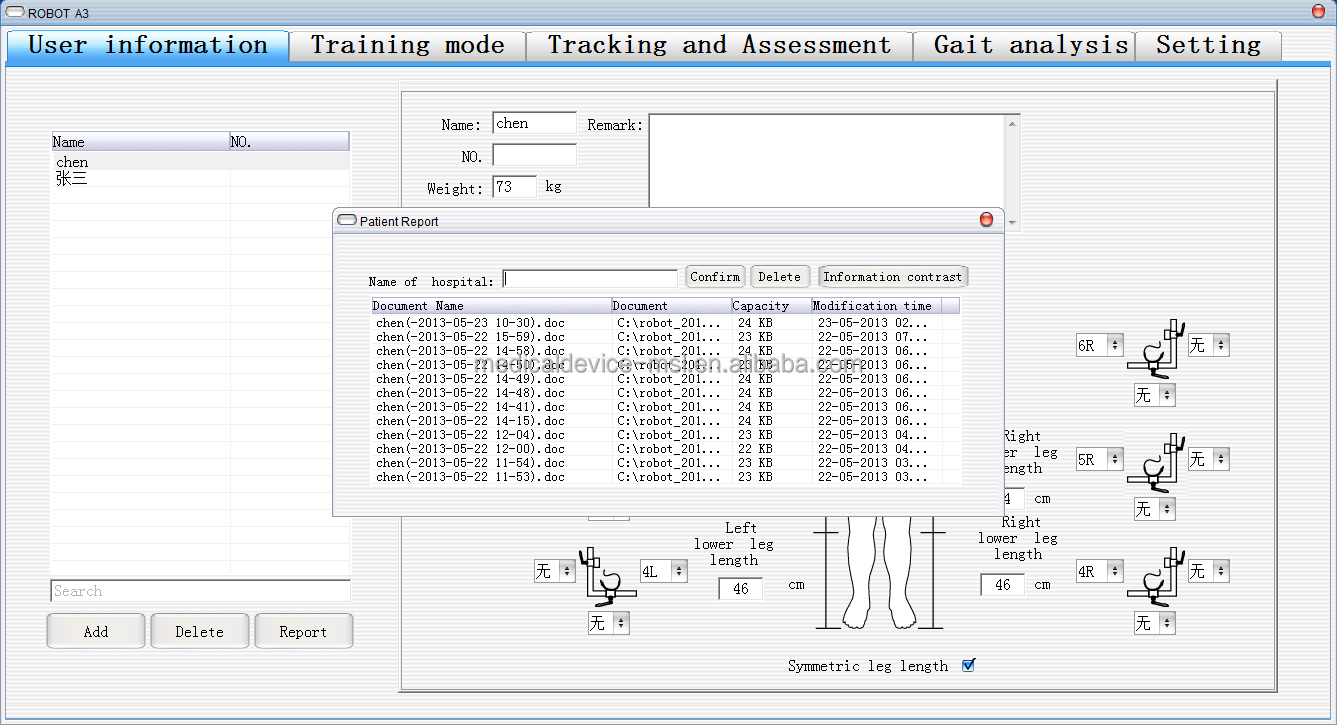The height and width of the screenshot is (725, 1337).
Task: Click the legs diagram illustration
Action: (x=878, y=573)
